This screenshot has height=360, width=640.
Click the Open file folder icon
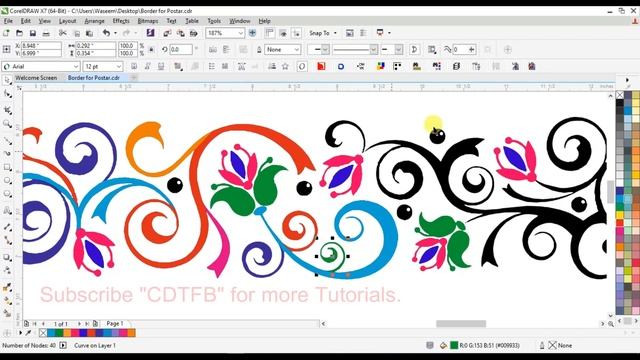coord(19,33)
